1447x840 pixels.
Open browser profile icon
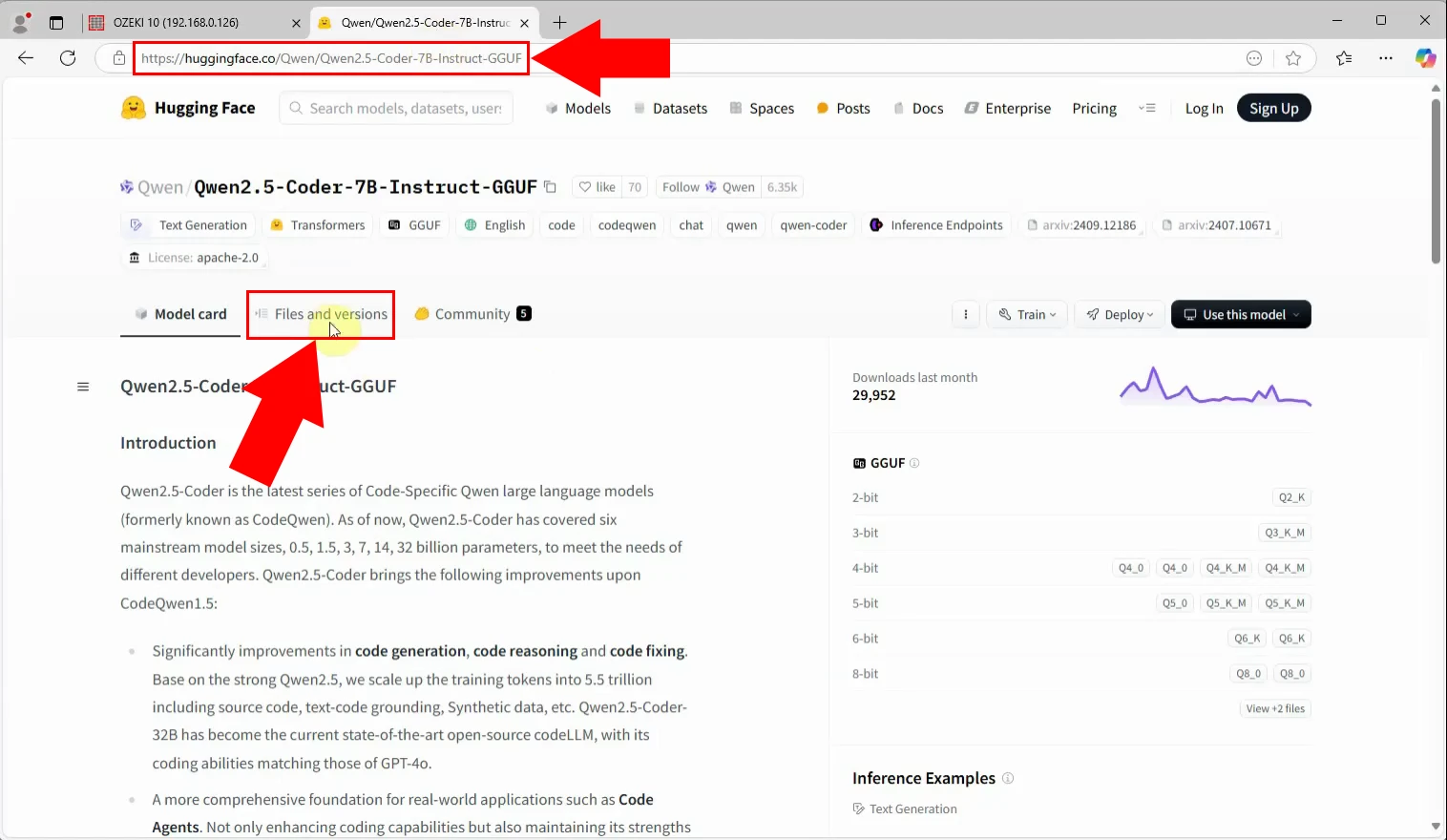20,21
